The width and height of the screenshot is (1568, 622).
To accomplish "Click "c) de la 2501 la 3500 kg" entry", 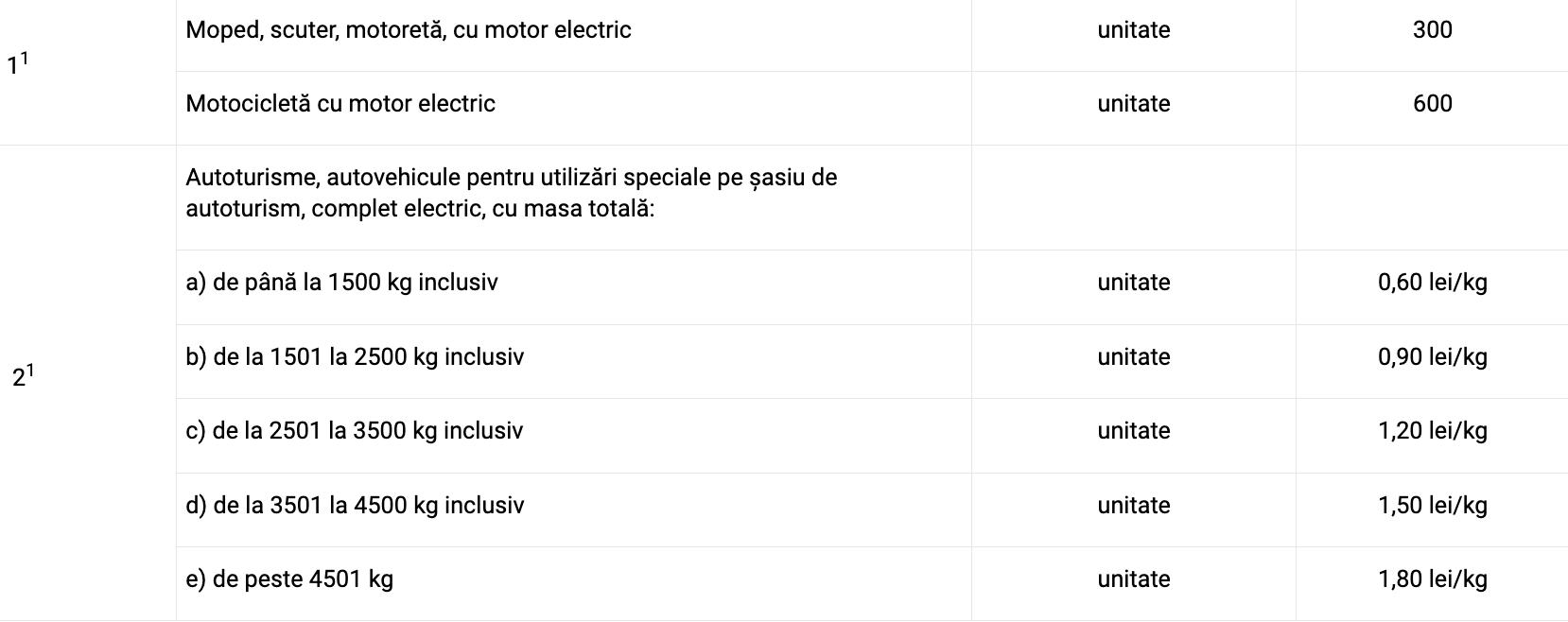I will 354,431.
